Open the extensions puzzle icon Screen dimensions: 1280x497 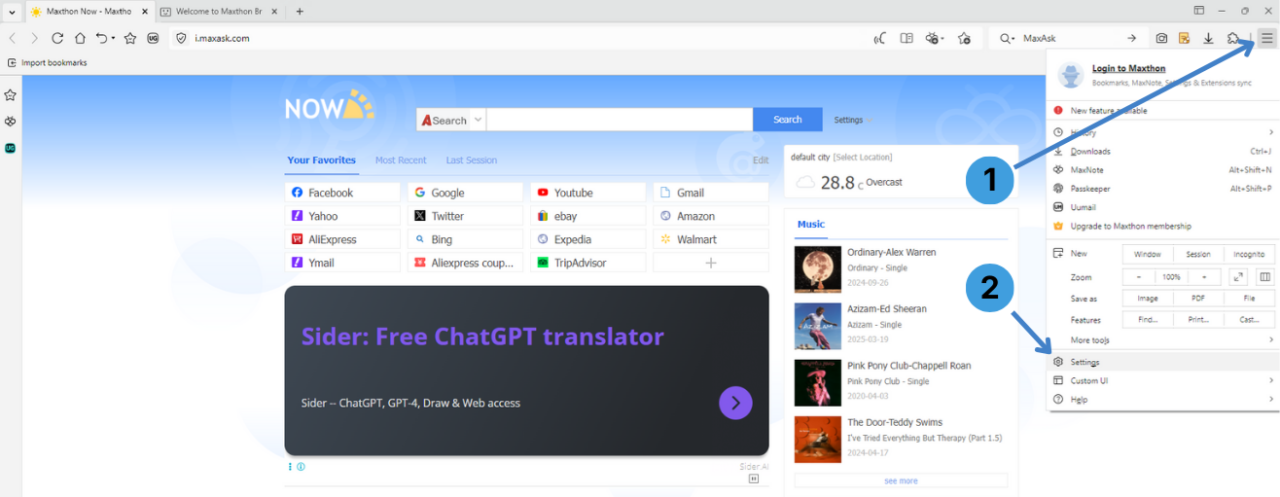click(x=1233, y=38)
